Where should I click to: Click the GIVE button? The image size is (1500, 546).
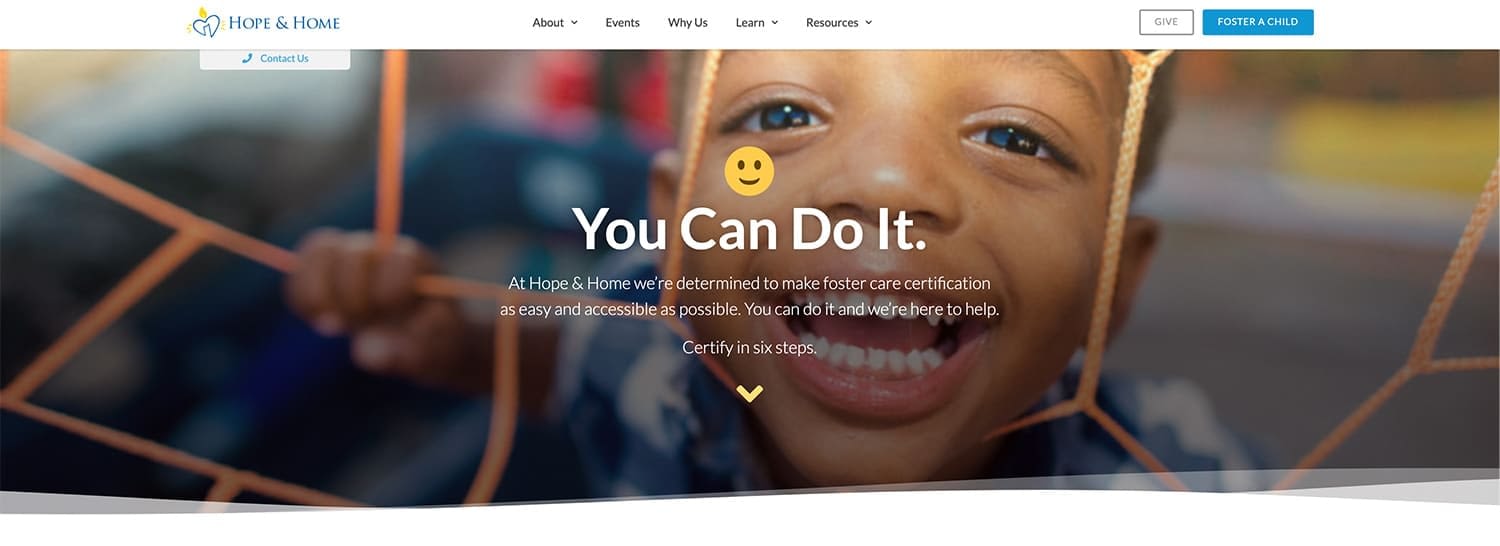(1166, 22)
